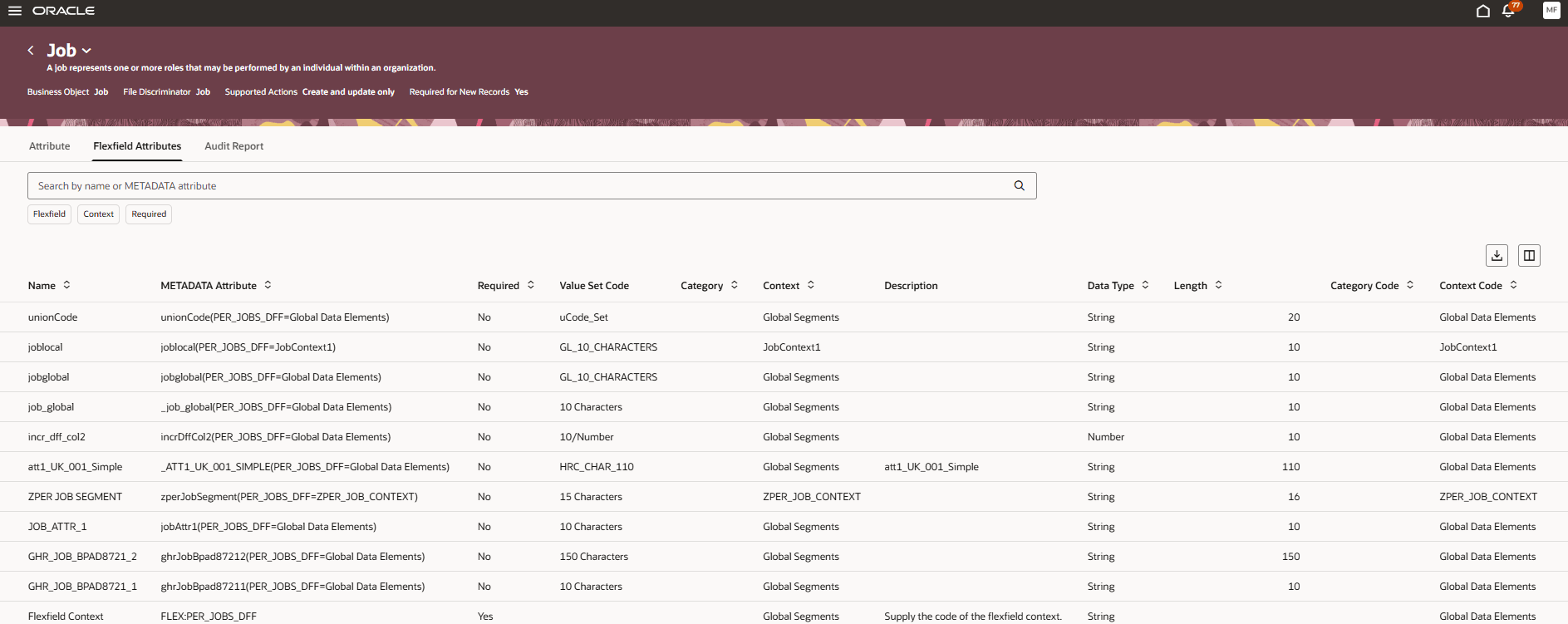The image size is (1568, 624).
Task: Click the search magnifier icon
Action: [x=1020, y=185]
